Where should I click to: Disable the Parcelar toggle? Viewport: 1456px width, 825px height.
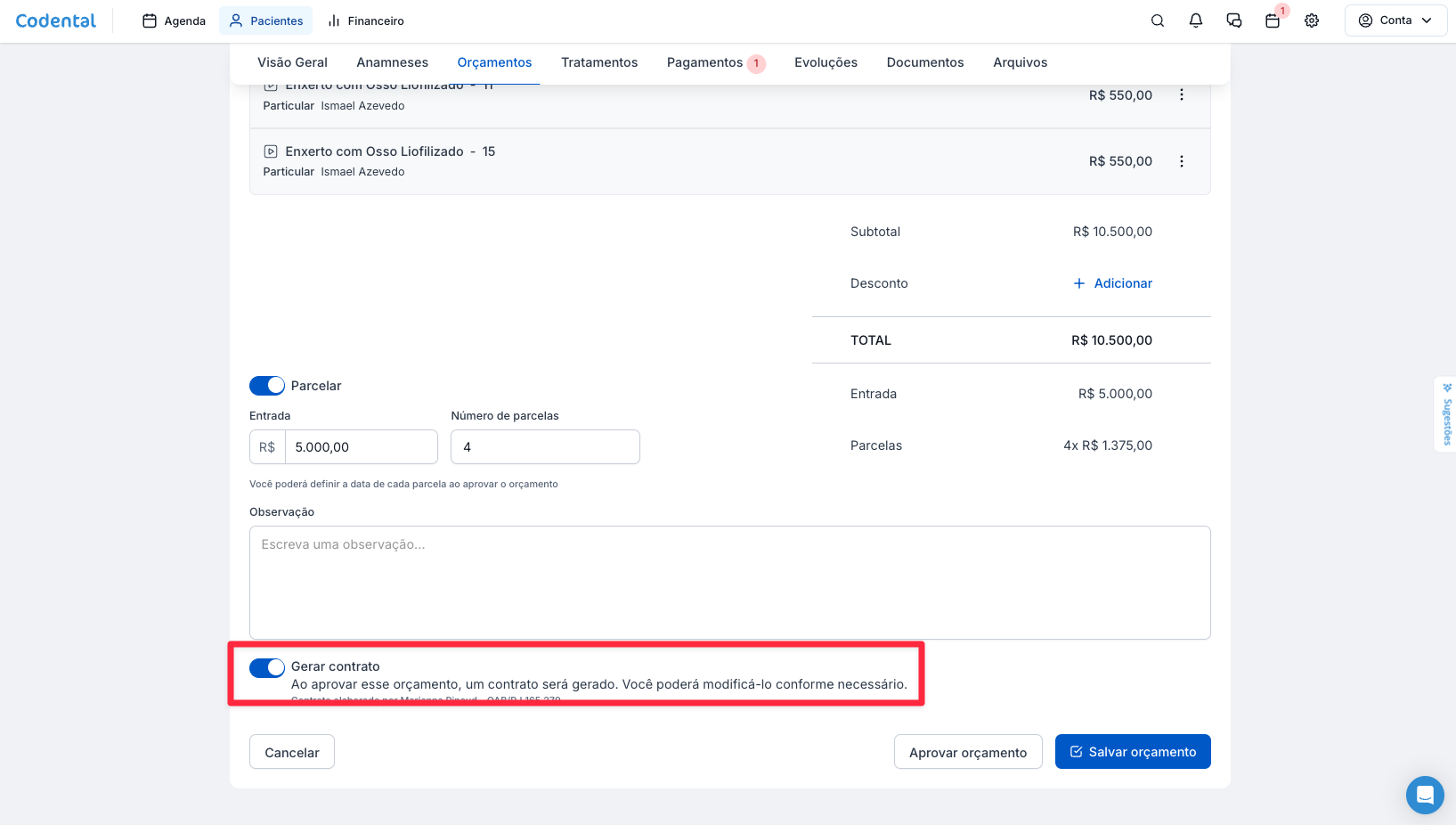pos(267,386)
